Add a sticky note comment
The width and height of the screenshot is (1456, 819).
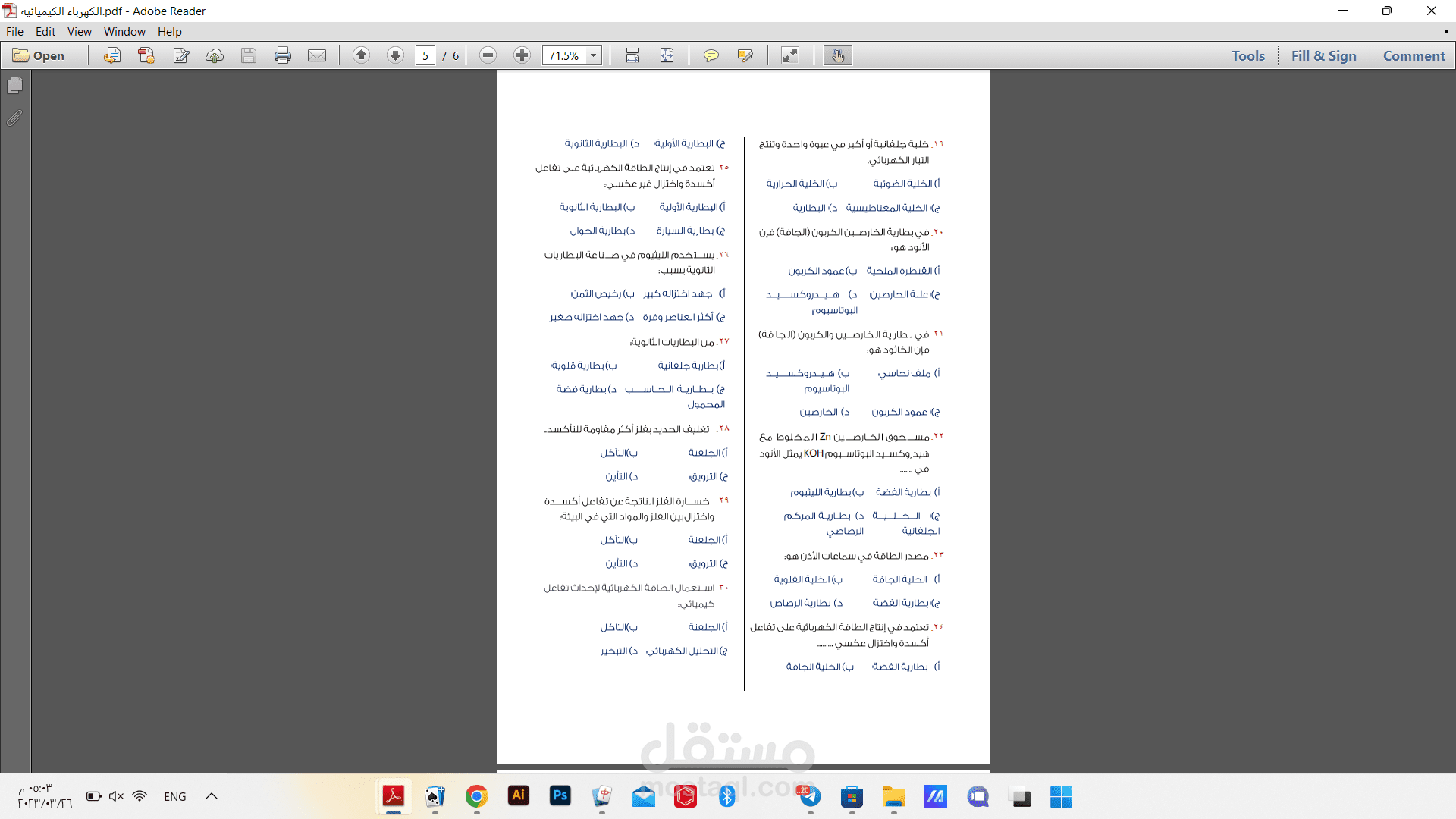tap(711, 55)
